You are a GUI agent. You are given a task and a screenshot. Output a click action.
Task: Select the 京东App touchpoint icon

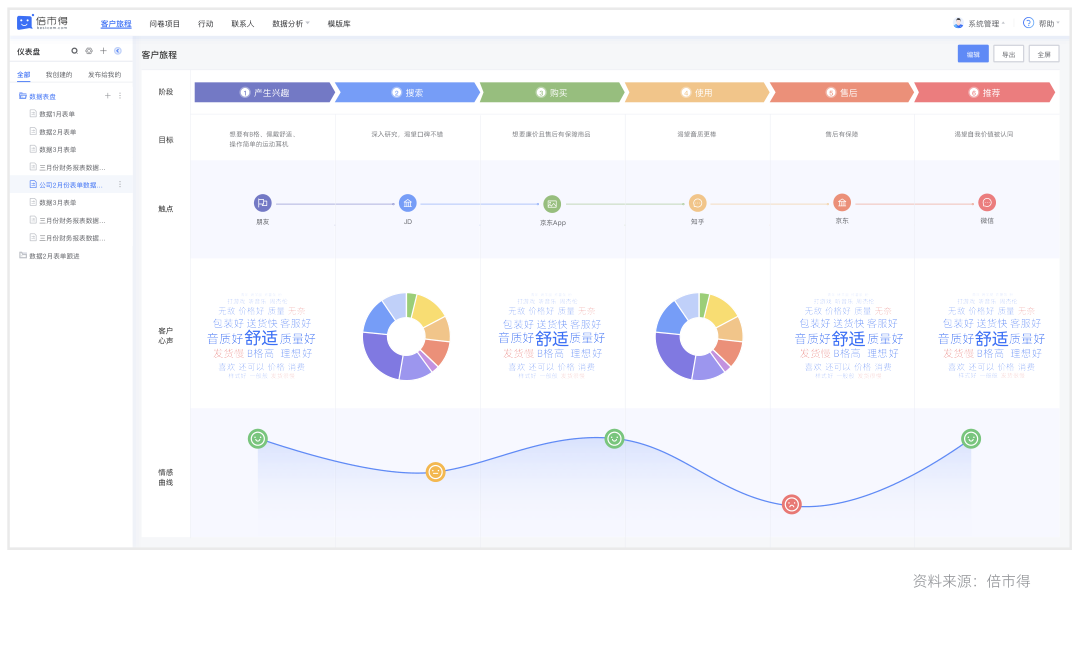[x=552, y=204]
